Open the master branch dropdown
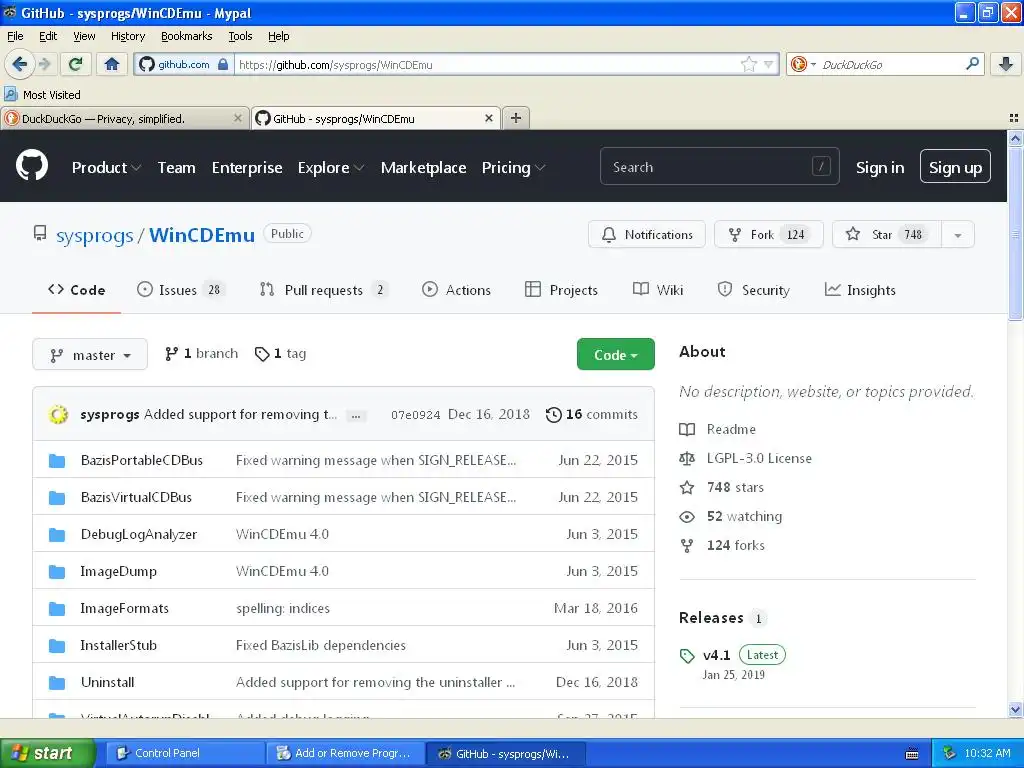 point(90,355)
